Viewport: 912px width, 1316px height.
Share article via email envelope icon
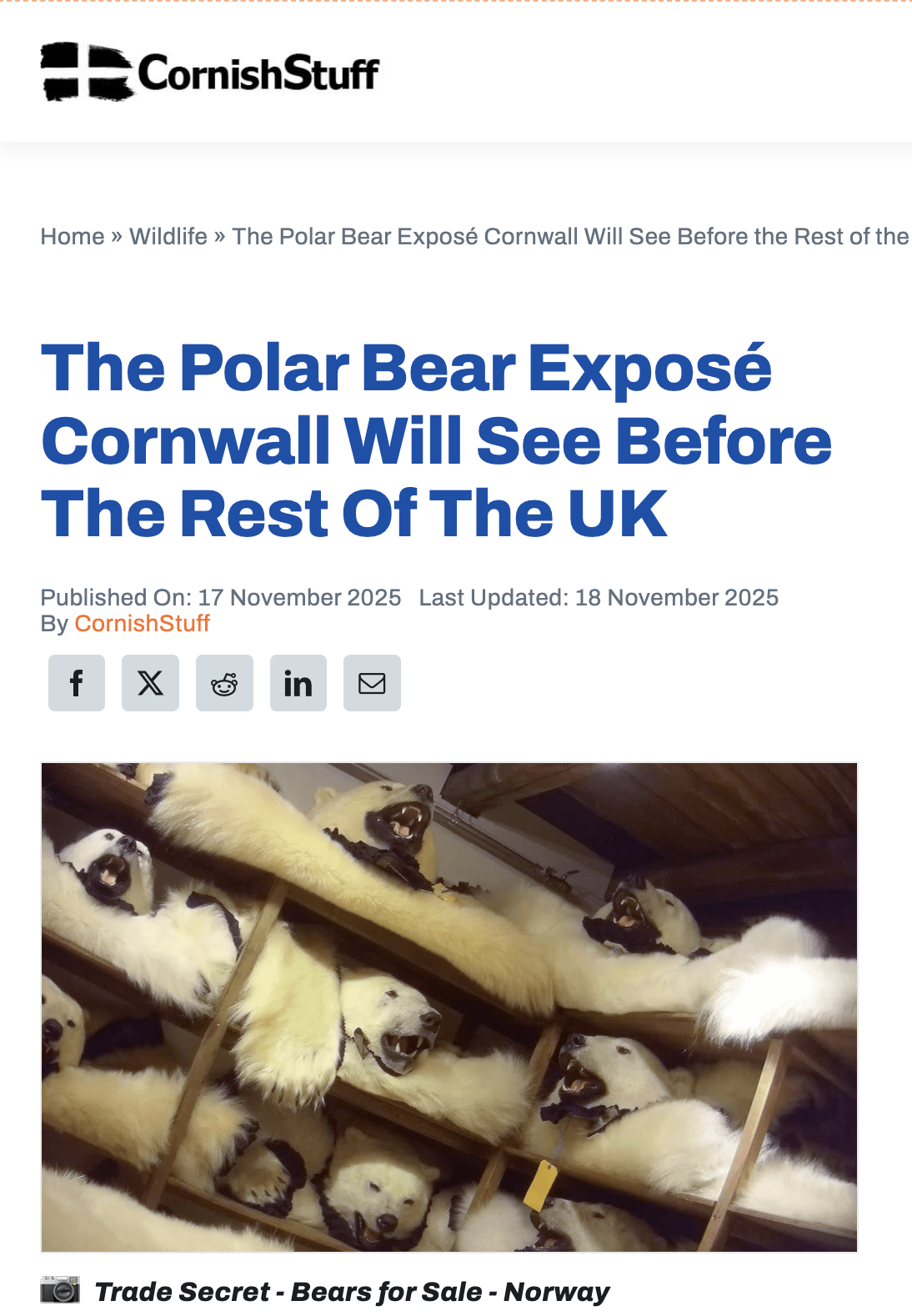[372, 683]
